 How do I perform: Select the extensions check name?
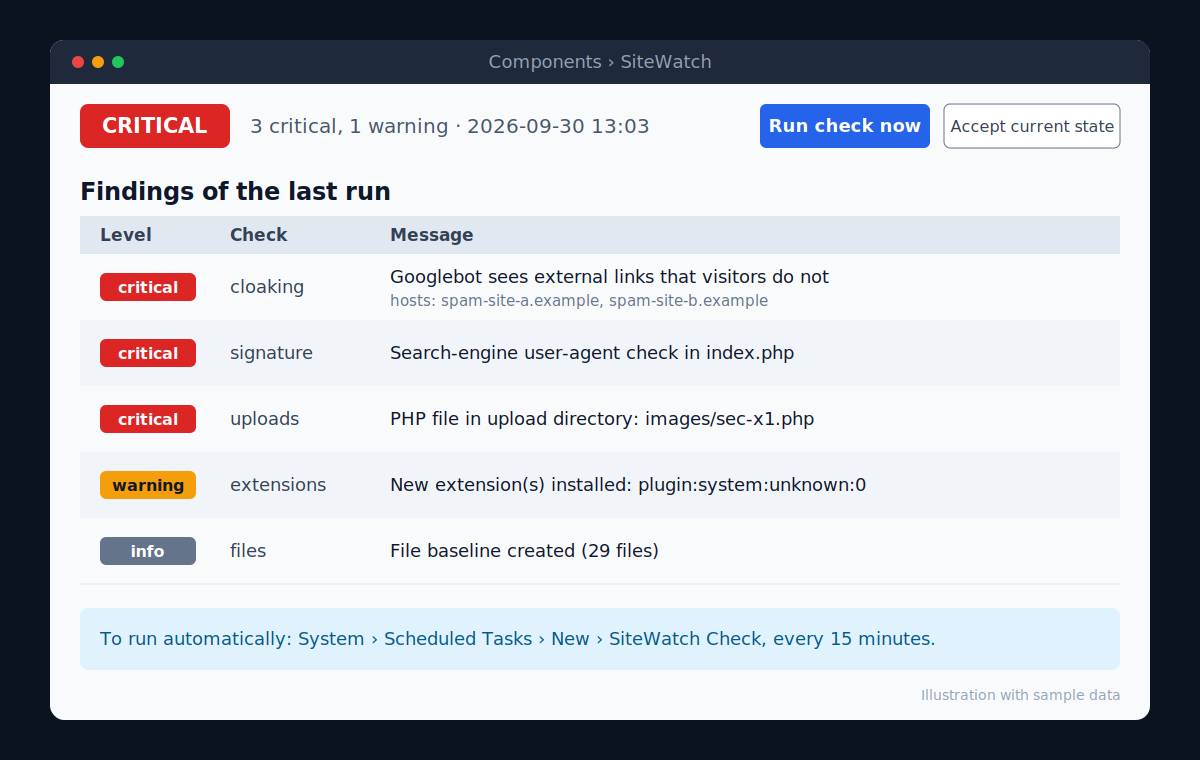(x=278, y=485)
